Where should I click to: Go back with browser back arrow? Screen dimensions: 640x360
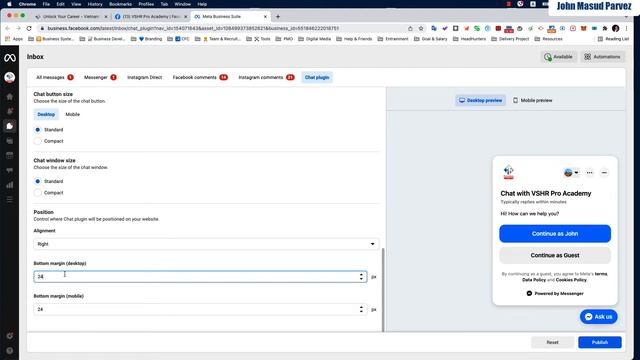tap(8, 28)
